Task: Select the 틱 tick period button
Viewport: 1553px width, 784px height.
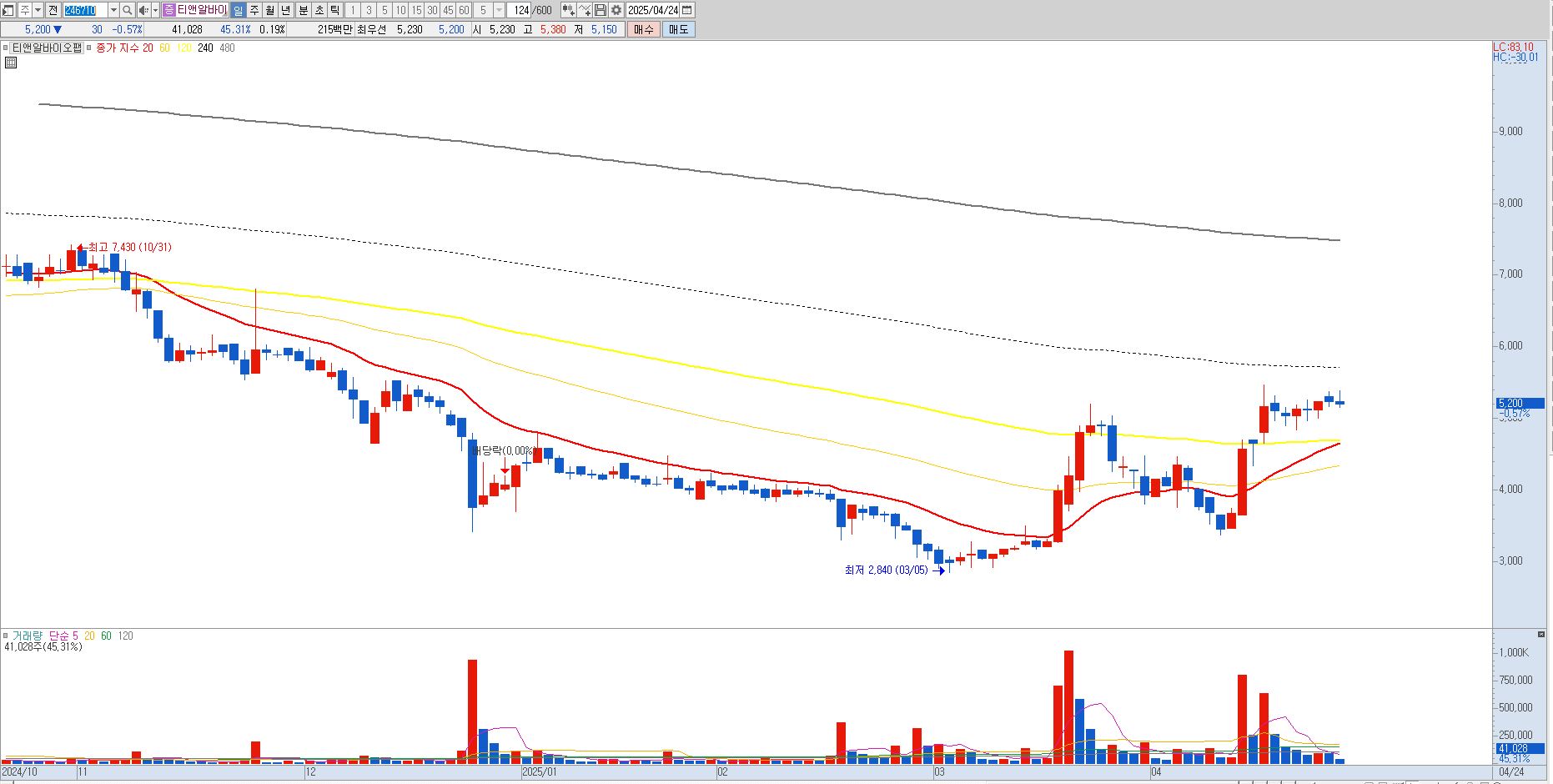Action: pyautogui.click(x=334, y=10)
